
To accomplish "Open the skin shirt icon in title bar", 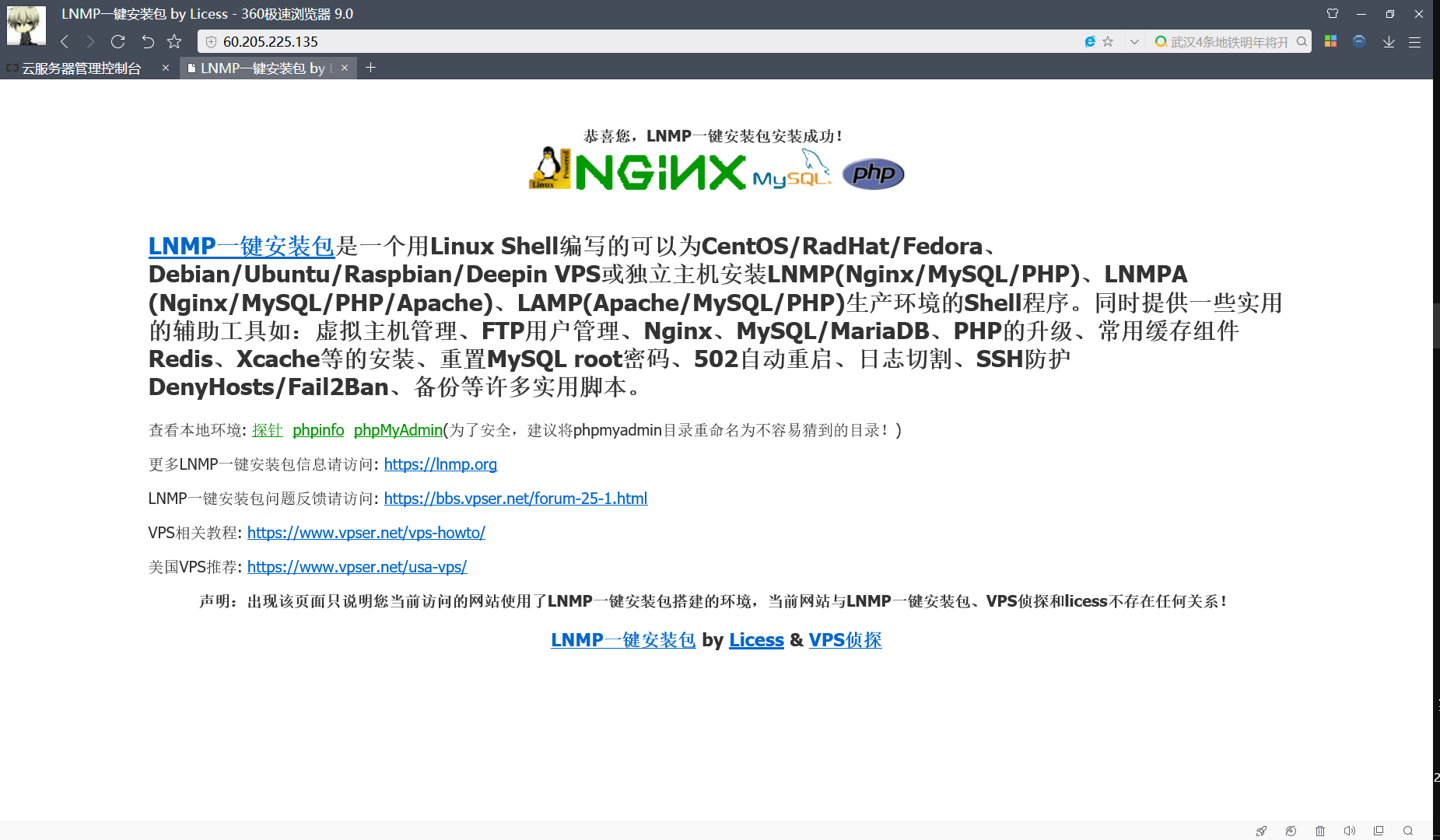I will [1333, 13].
